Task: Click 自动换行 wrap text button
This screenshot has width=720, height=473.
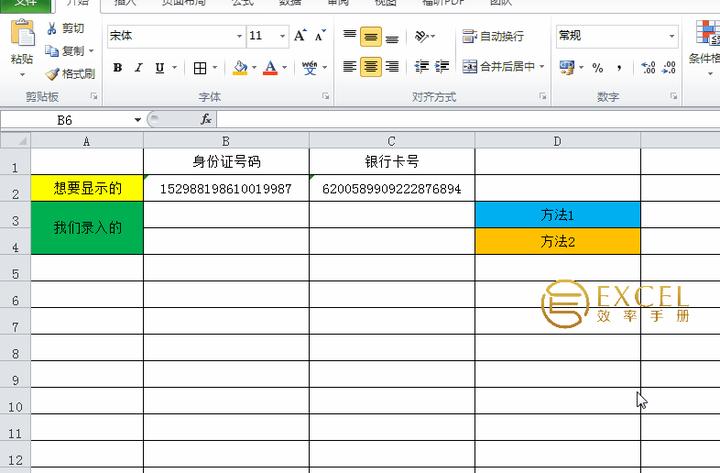Action: coord(493,36)
